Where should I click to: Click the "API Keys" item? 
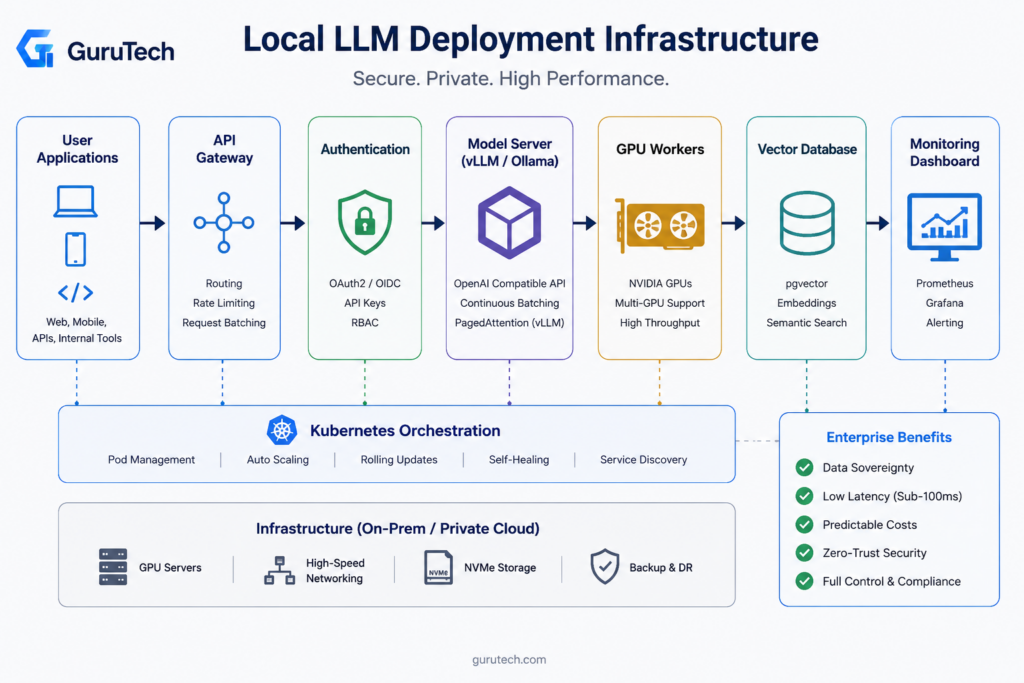click(364, 303)
